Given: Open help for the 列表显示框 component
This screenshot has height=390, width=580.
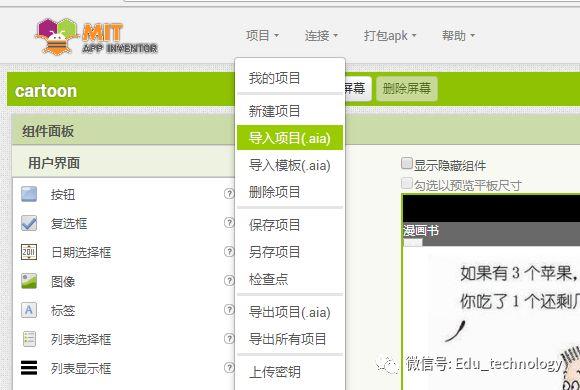Looking at the screenshot, I should (x=229, y=367).
